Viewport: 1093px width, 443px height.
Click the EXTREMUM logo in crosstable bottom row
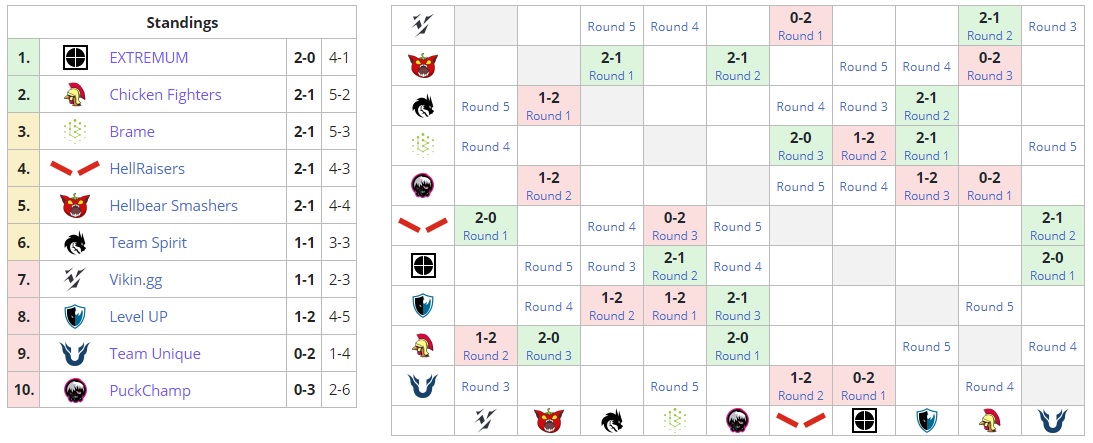[864, 421]
